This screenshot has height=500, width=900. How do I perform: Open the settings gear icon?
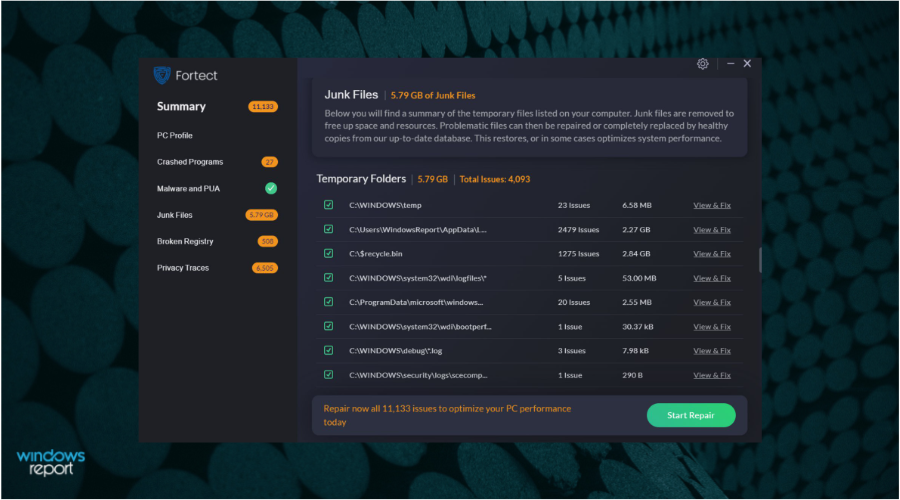point(703,64)
